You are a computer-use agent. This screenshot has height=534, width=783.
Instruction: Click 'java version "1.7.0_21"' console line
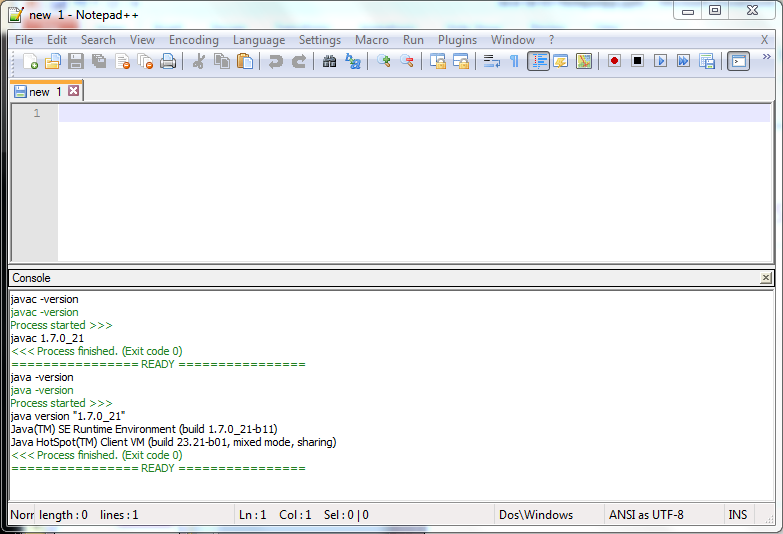pos(68,416)
